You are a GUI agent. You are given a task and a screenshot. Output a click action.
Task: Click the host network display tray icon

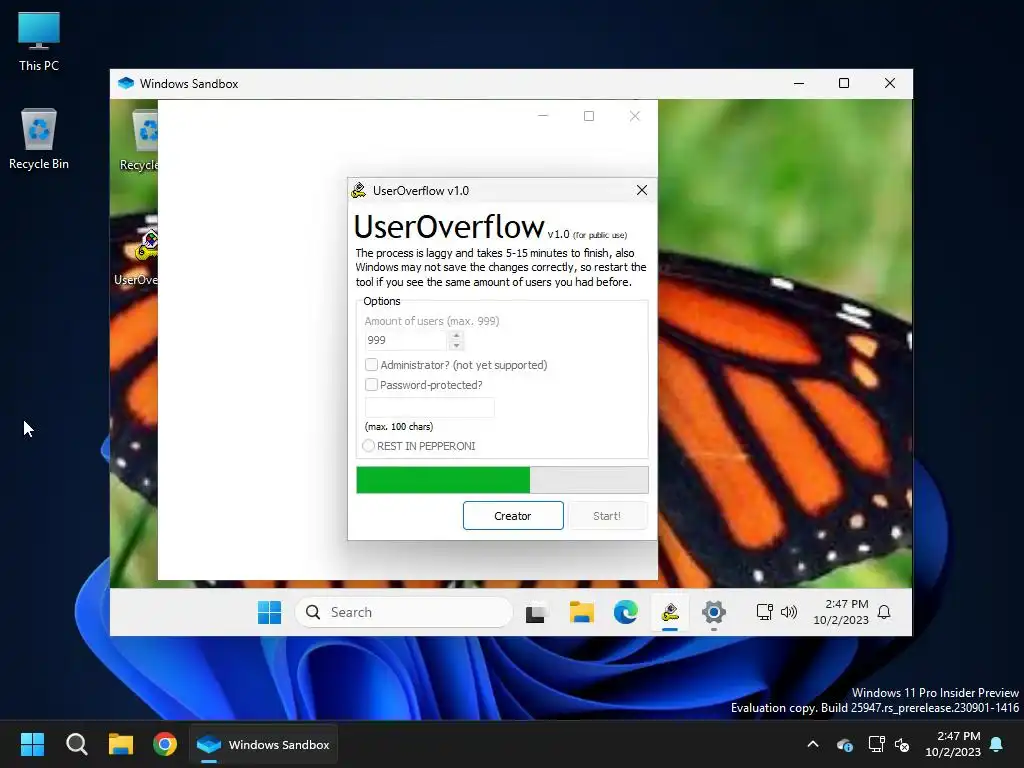pyautogui.click(x=876, y=744)
